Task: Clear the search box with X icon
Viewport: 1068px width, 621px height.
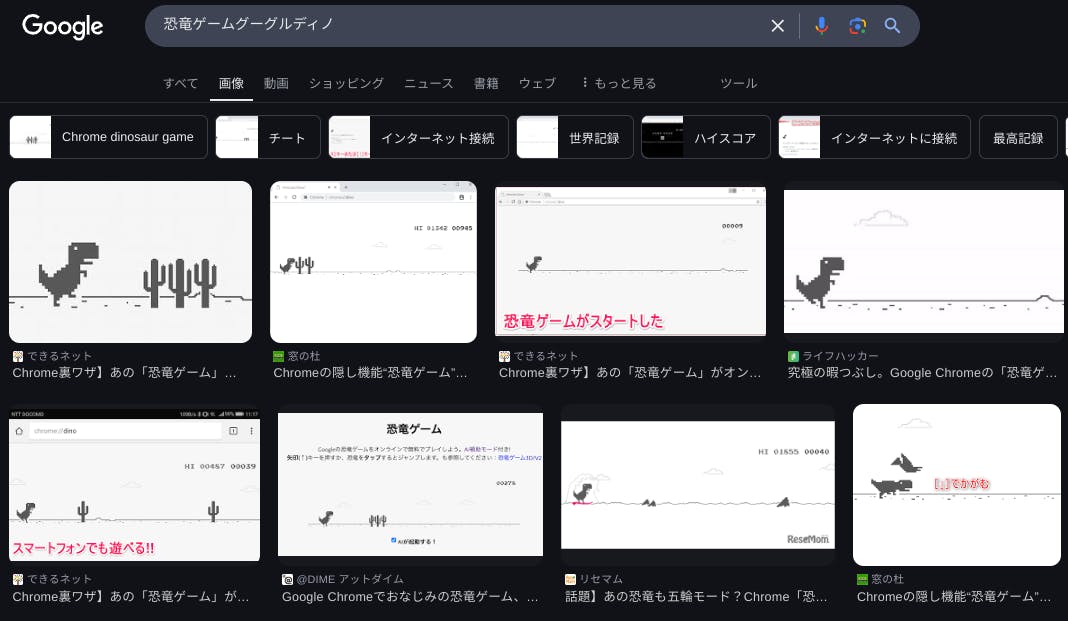Action: click(x=777, y=26)
